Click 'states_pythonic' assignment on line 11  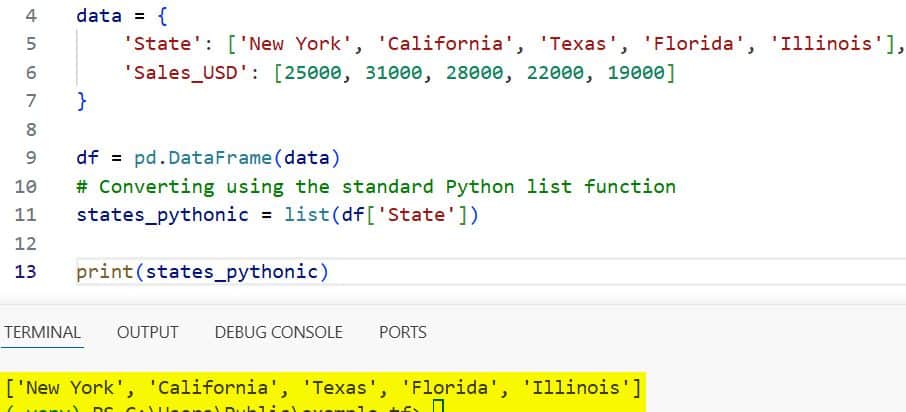162,215
